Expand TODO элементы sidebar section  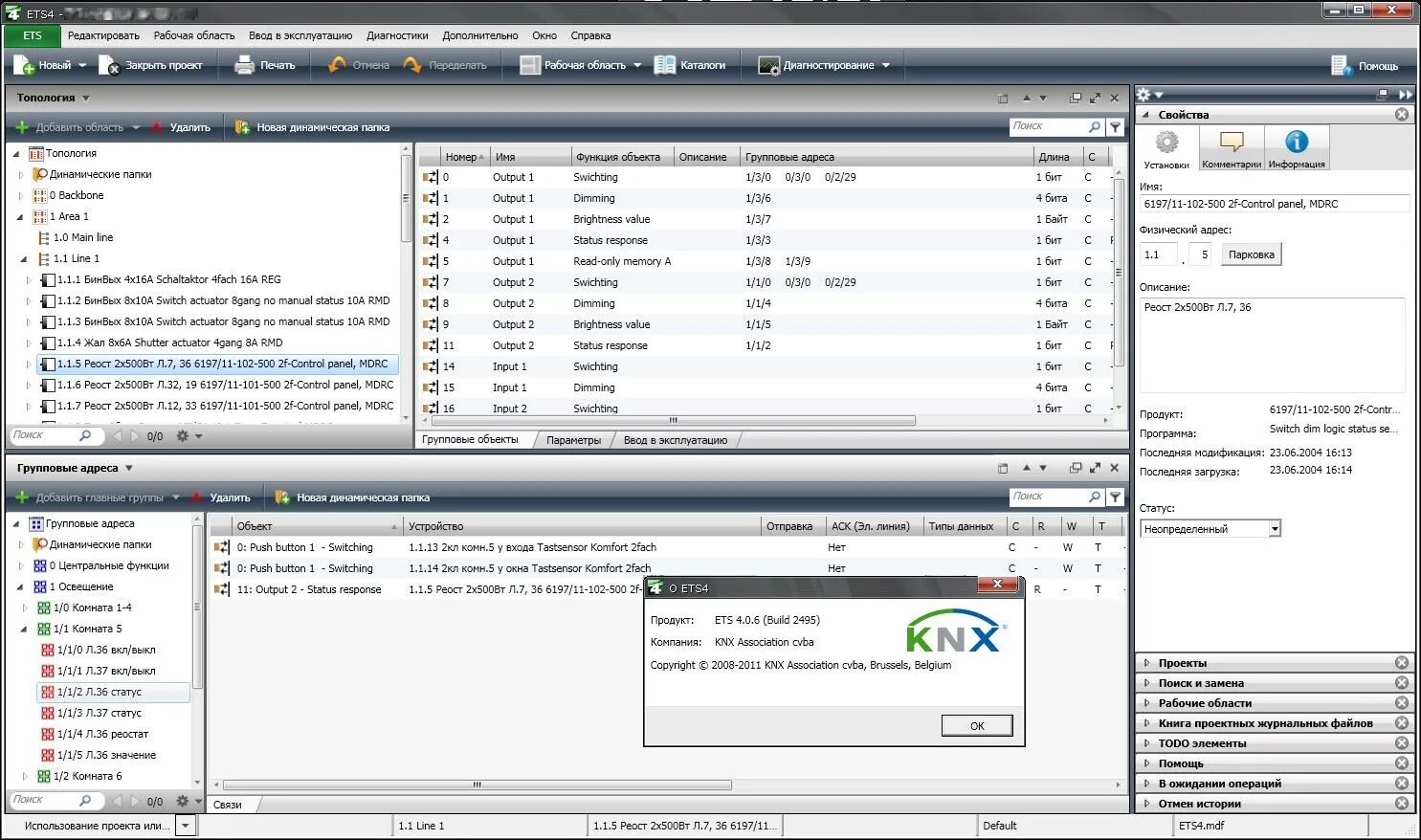(1147, 743)
